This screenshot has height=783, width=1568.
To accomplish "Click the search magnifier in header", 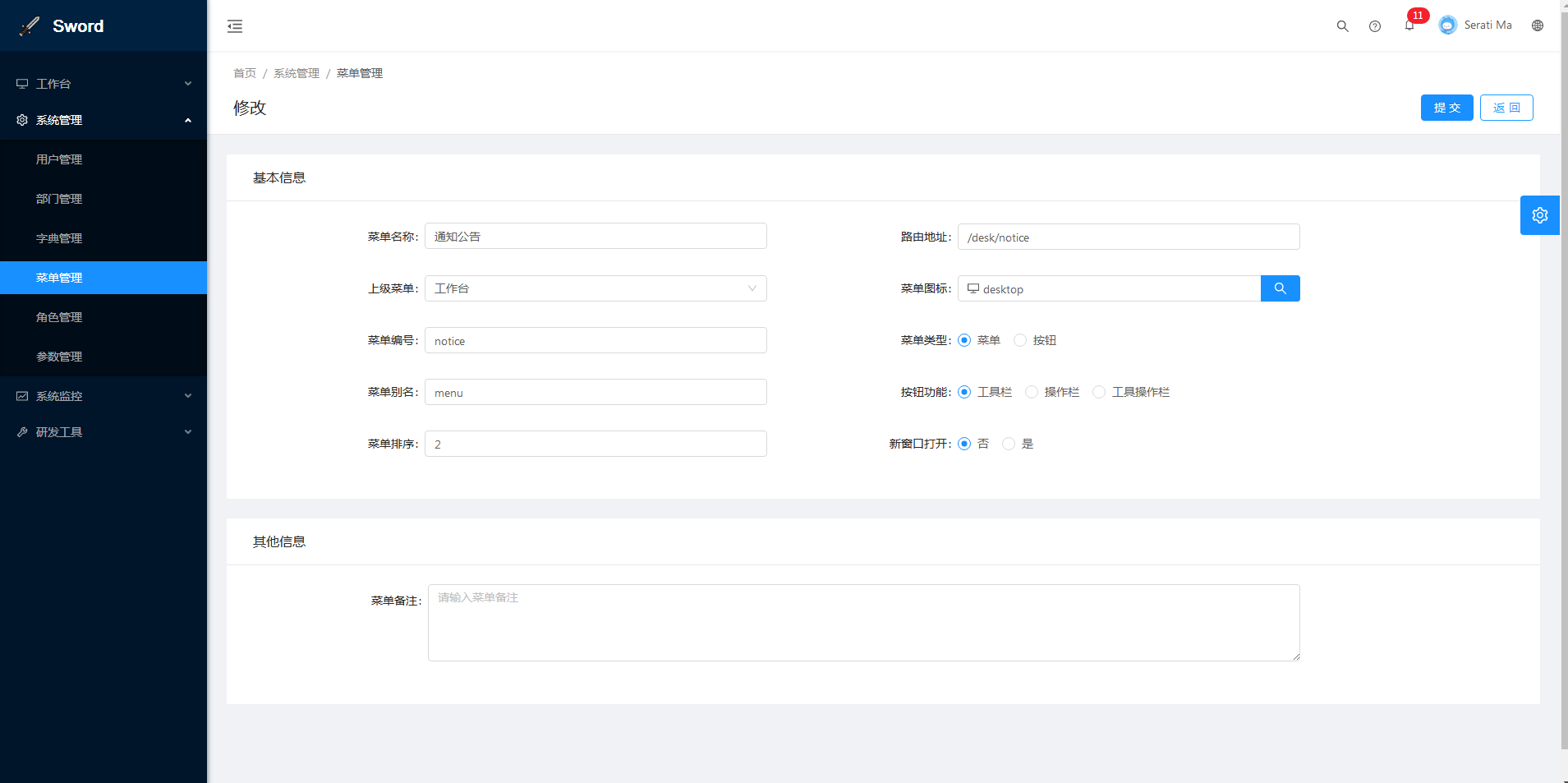I will (x=1342, y=26).
